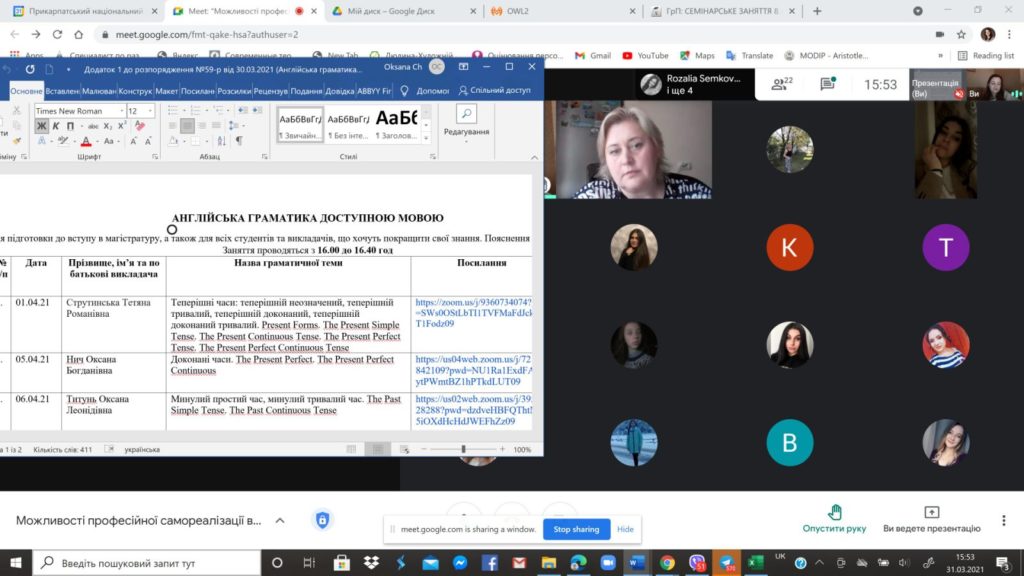Lower hand with Опустити руку
This screenshot has width=1024, height=576.
835,518
